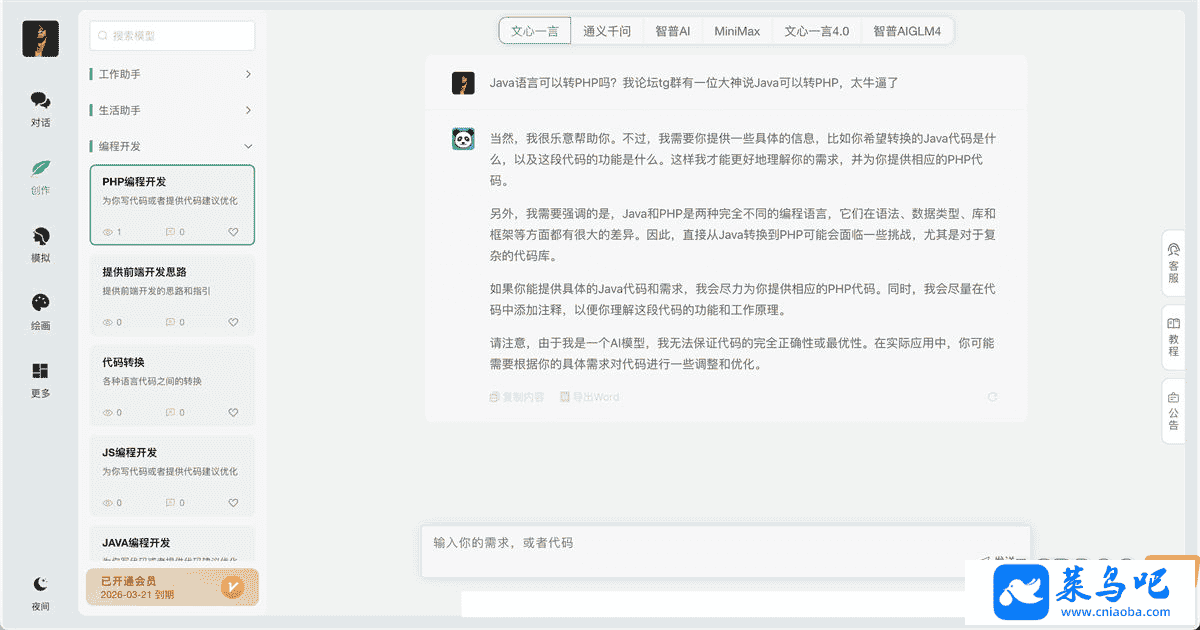Screen dimensions: 1200x630
Task: Expand the 生活助手 category
Action: pos(248,110)
